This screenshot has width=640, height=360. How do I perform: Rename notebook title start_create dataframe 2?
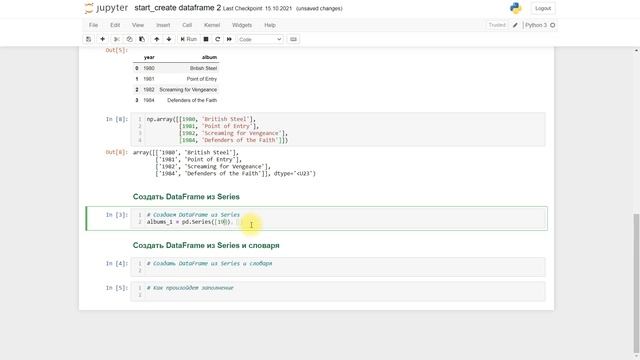[178, 8]
